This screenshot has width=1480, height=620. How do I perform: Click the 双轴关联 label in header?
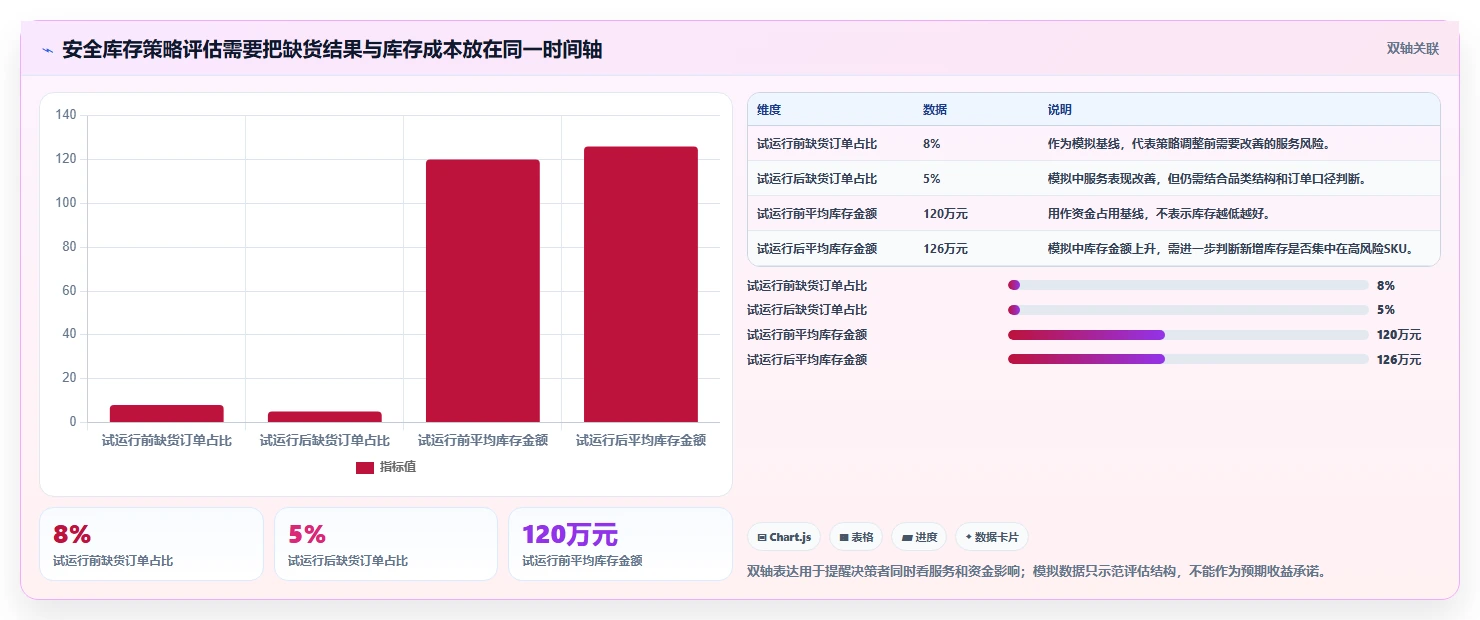click(1412, 48)
